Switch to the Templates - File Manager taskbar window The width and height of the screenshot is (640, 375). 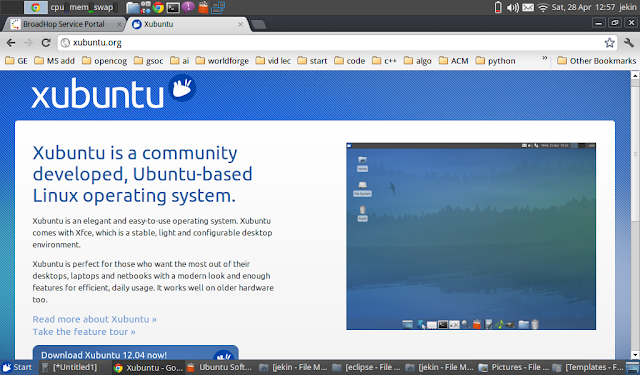[588, 367]
